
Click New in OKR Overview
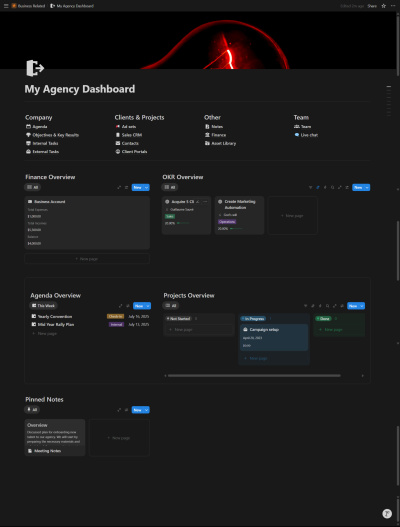pyautogui.click(x=358, y=188)
